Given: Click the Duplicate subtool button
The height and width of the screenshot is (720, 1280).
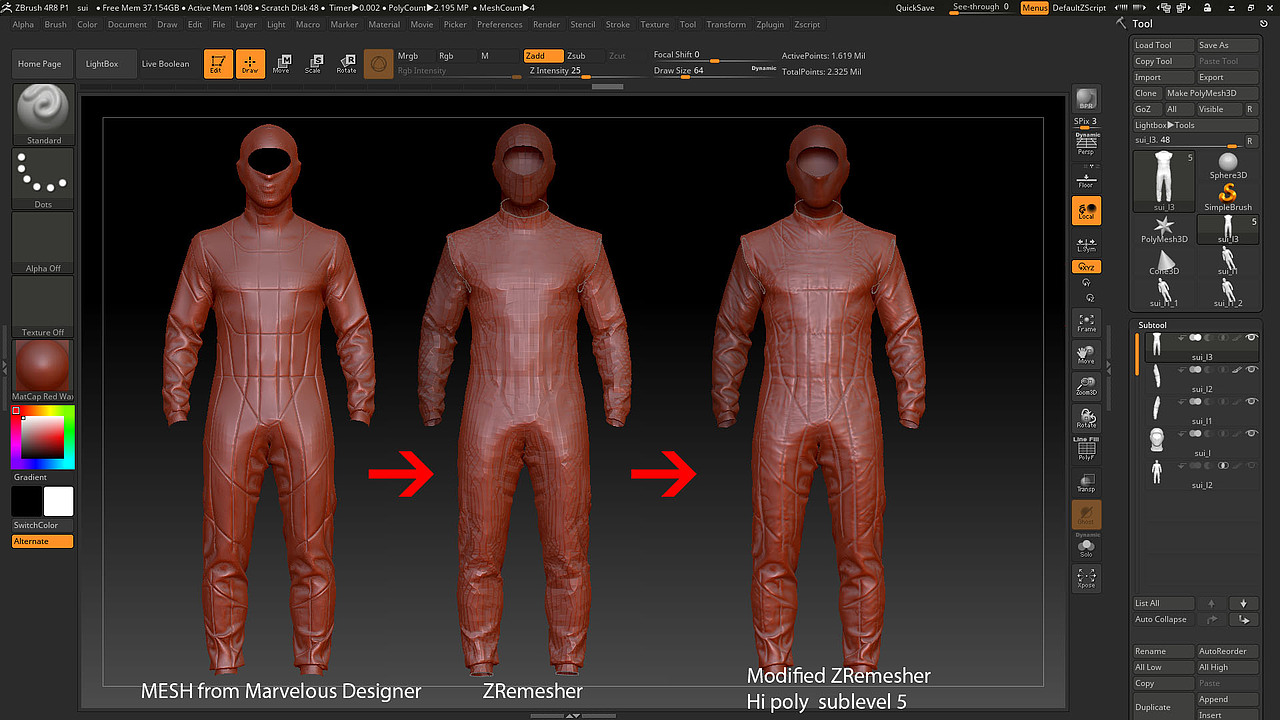Looking at the screenshot, I should 1164,707.
